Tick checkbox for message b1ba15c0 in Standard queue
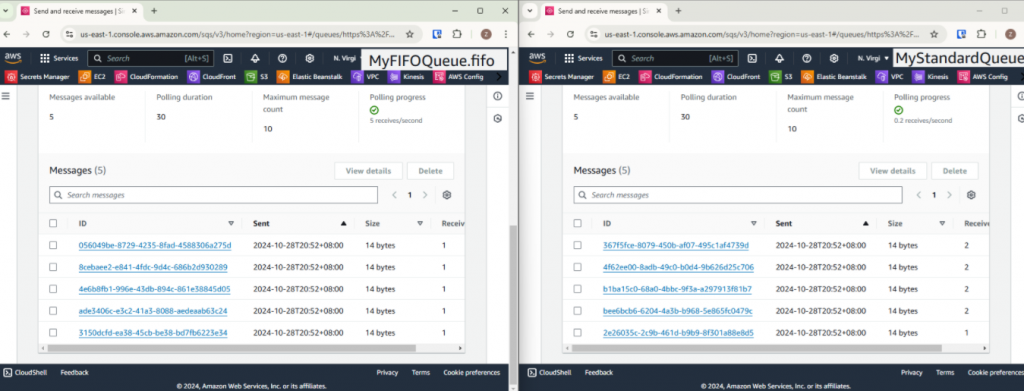The image size is (1024, 391). click(x=577, y=289)
